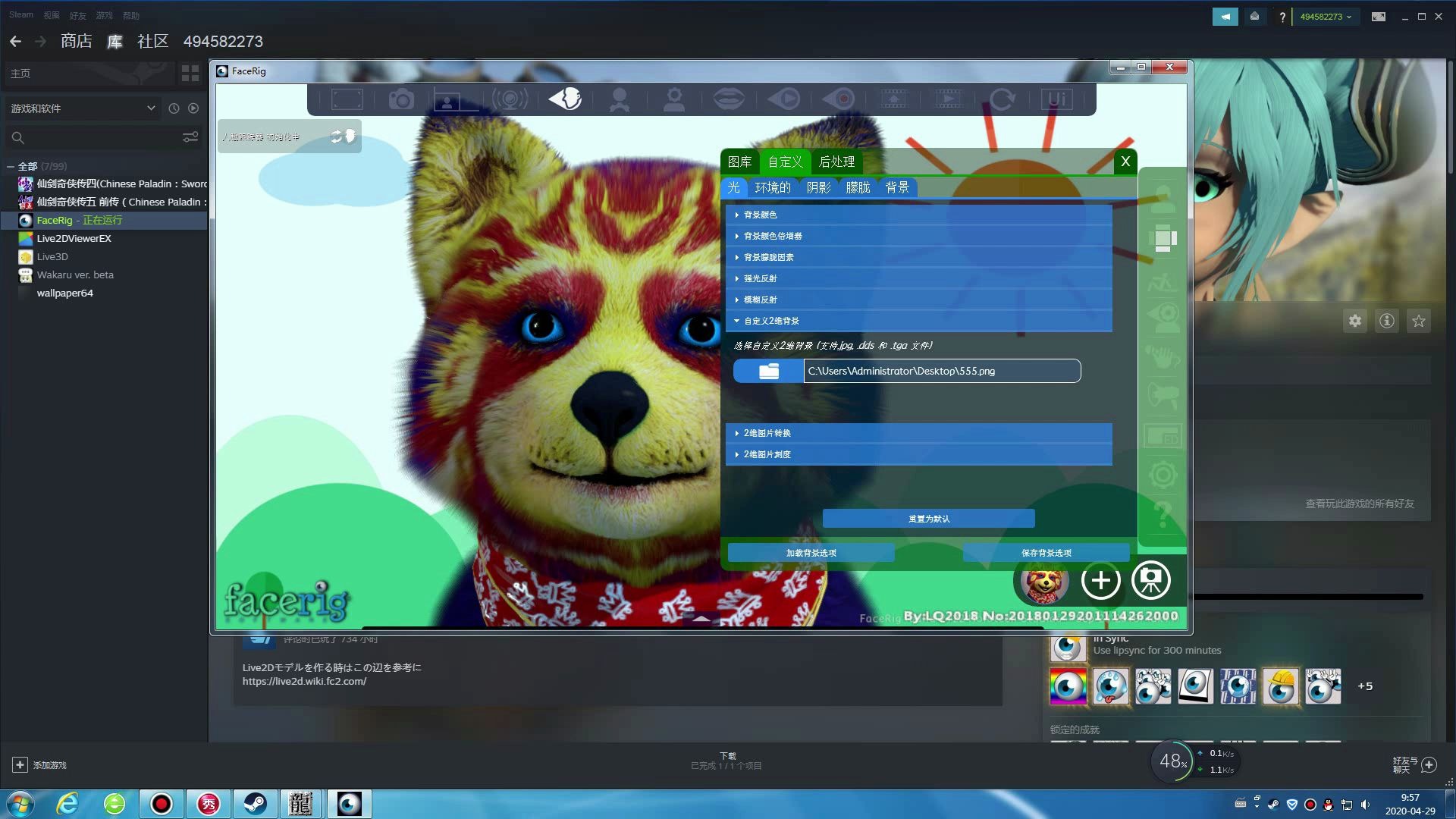Select Wakaru ver. beta in Steam library
1456x819 pixels.
coord(104,275)
